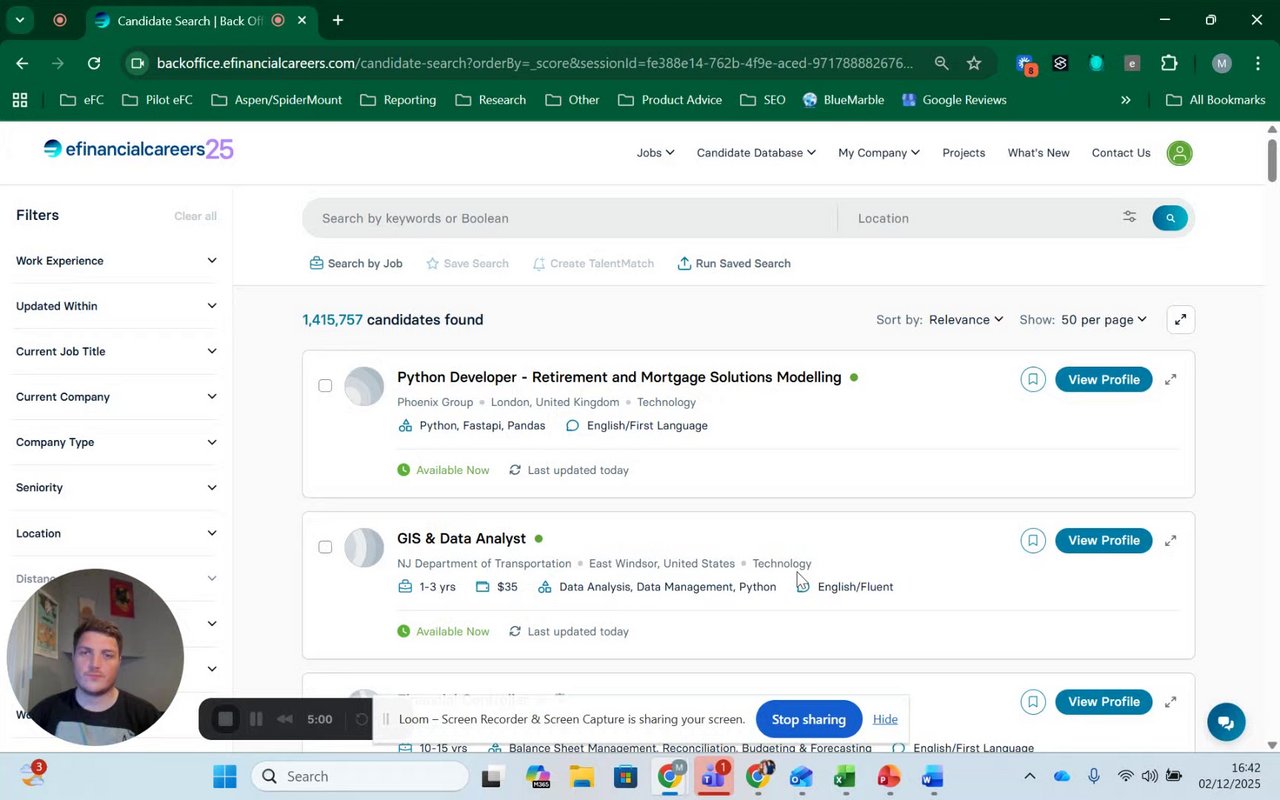Open Chrome extensions puzzle icon

[1169, 63]
